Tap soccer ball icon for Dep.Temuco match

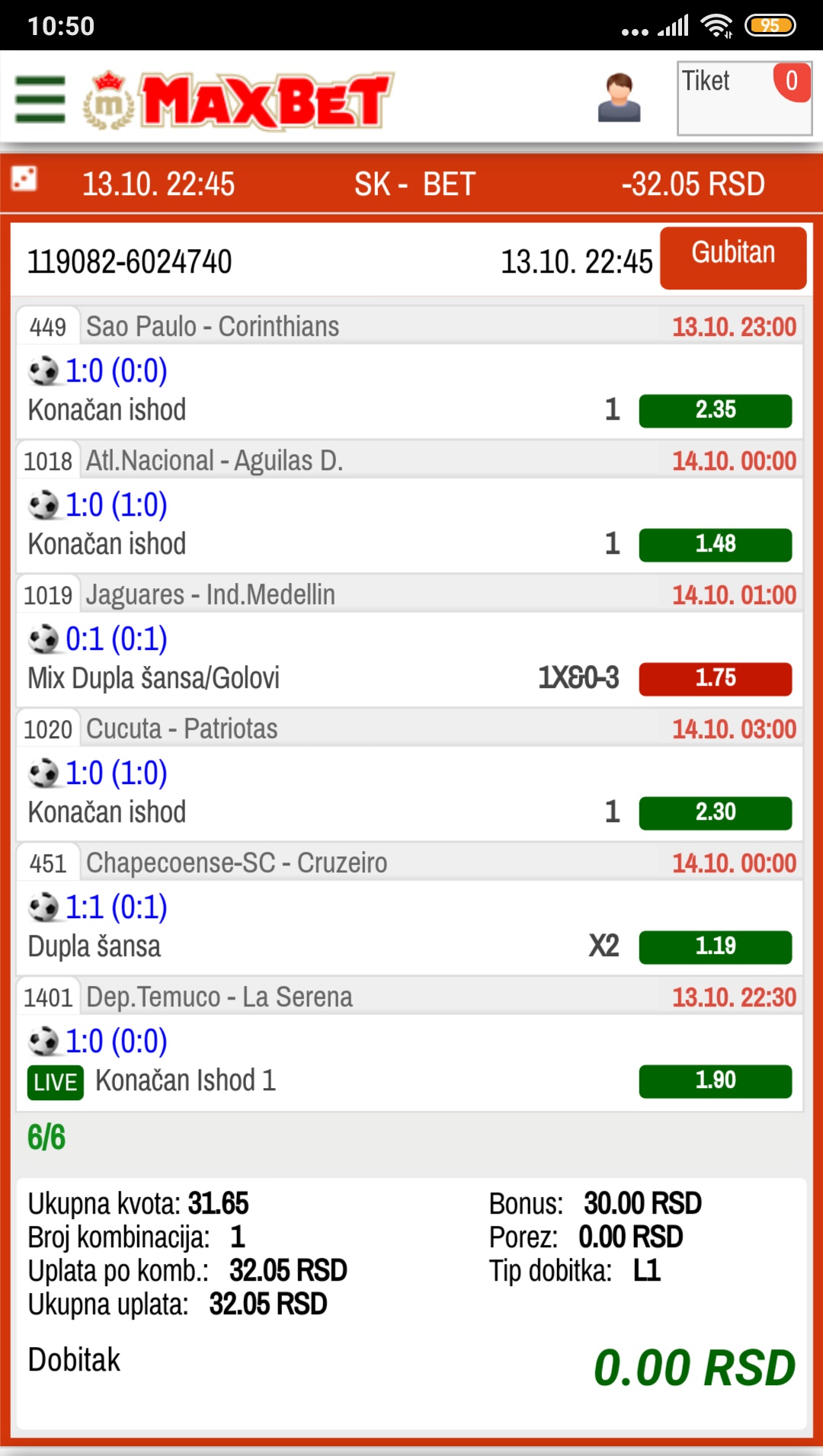[43, 1042]
